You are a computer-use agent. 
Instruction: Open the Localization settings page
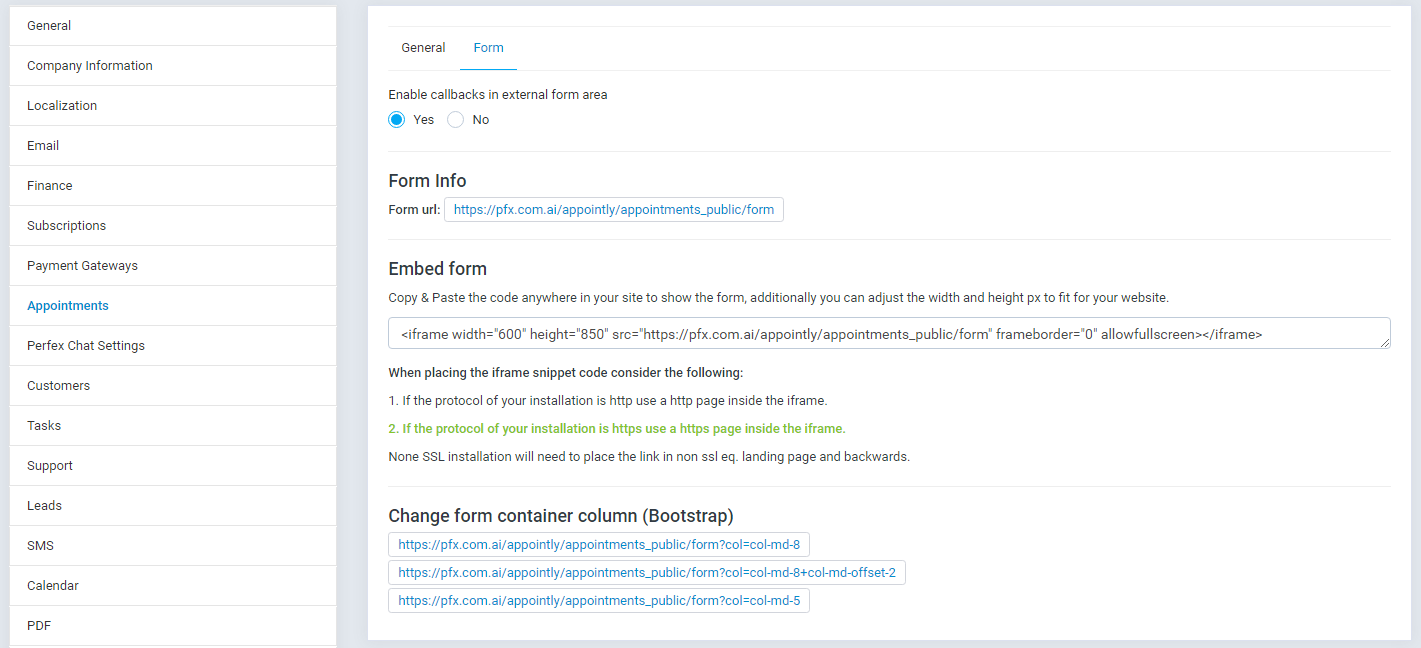[x=62, y=105]
